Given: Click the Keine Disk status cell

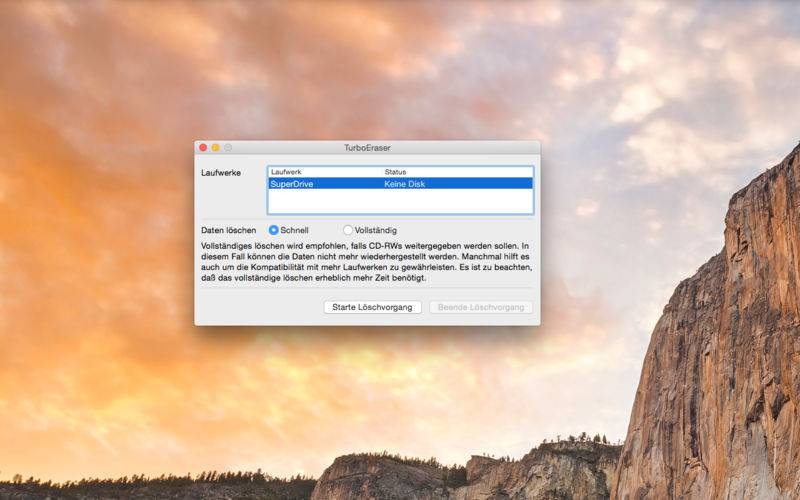Looking at the screenshot, I should (405, 184).
